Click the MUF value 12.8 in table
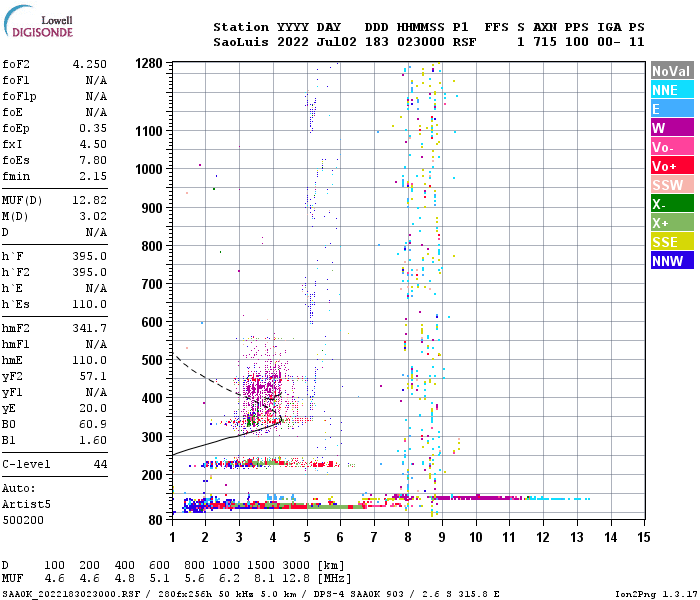The width and height of the screenshot is (700, 600). tap(296, 579)
